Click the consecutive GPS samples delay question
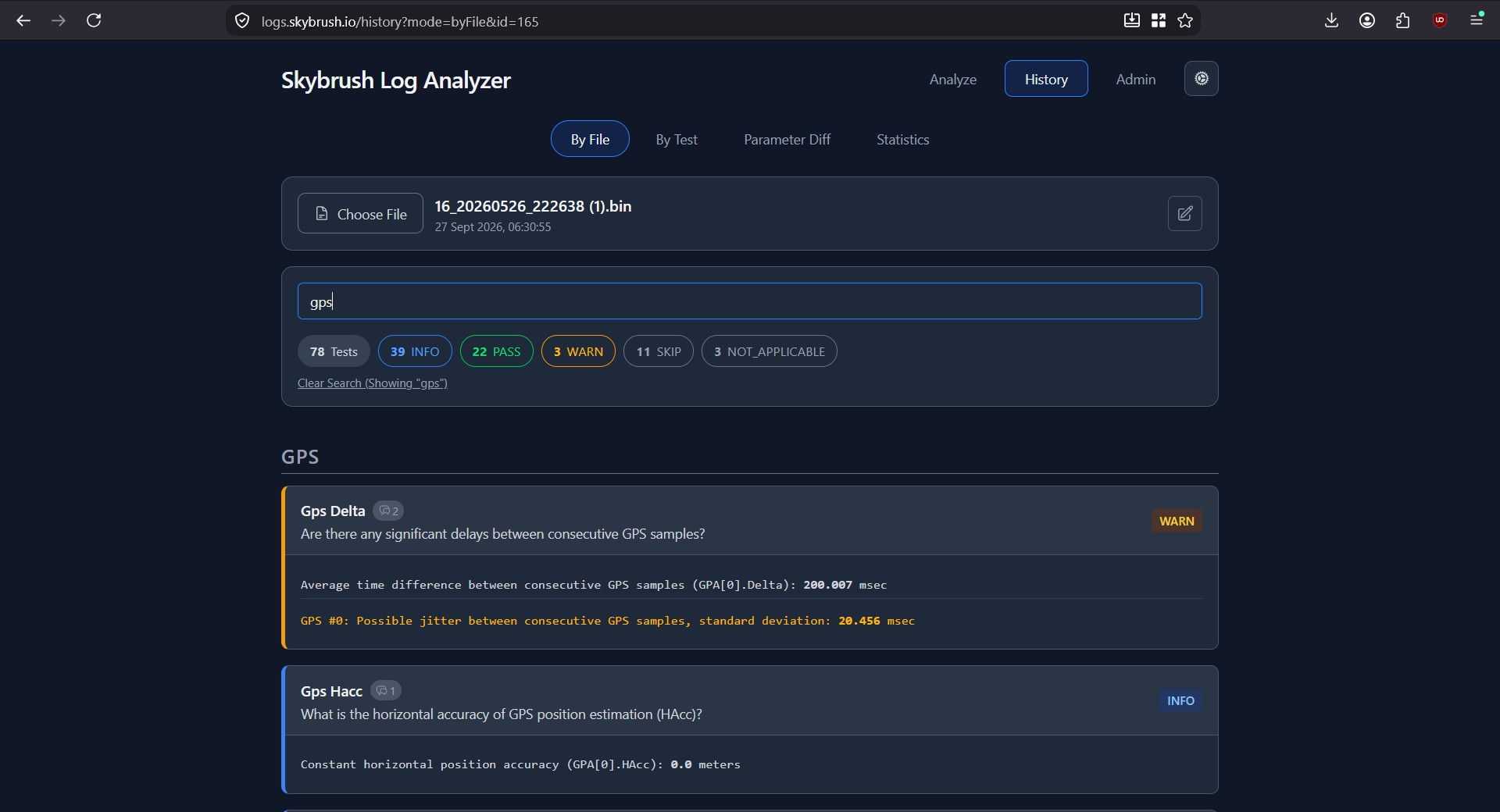The width and height of the screenshot is (1500, 812). 502,534
